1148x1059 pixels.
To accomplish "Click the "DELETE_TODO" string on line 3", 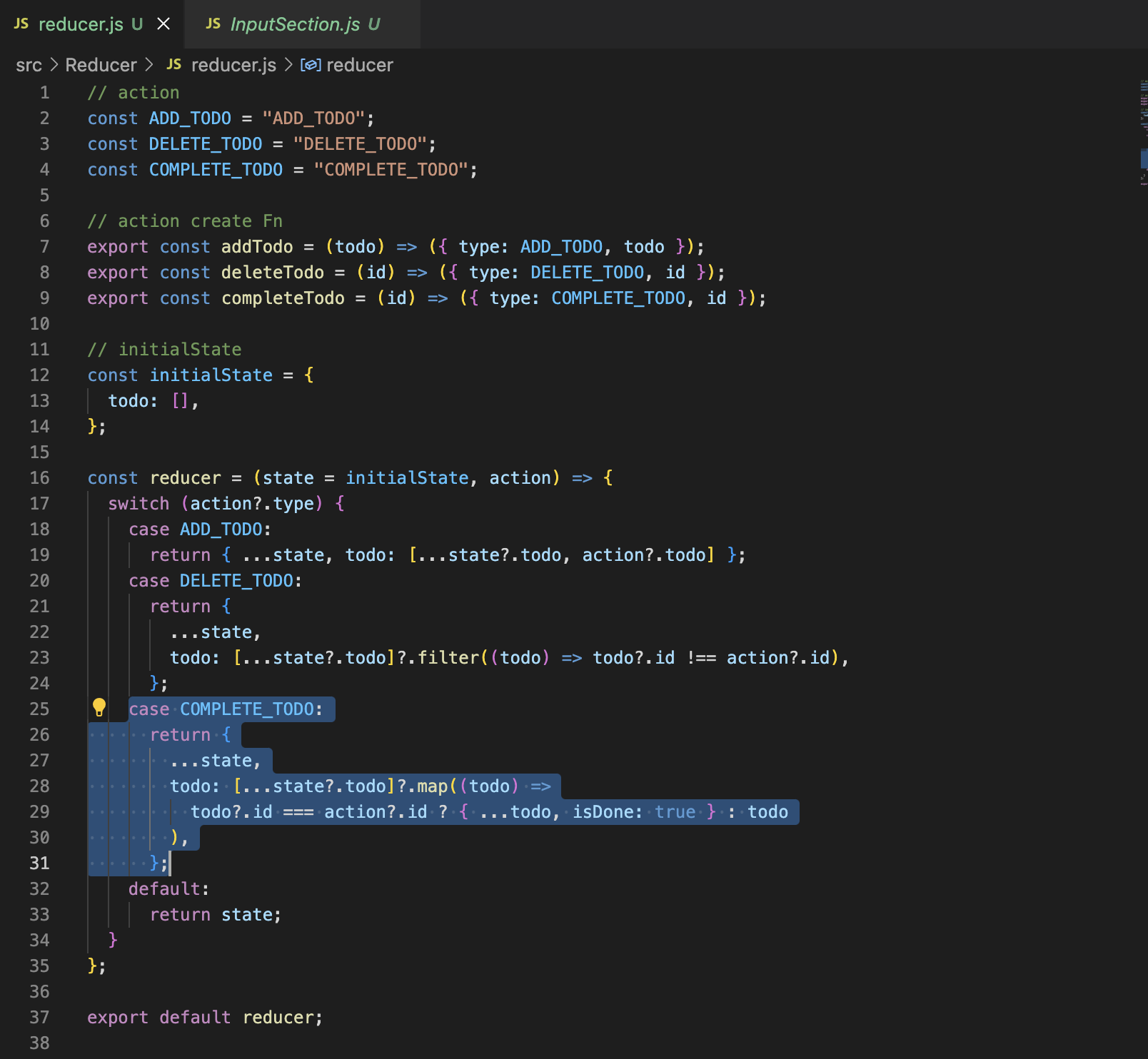I will [361, 144].
